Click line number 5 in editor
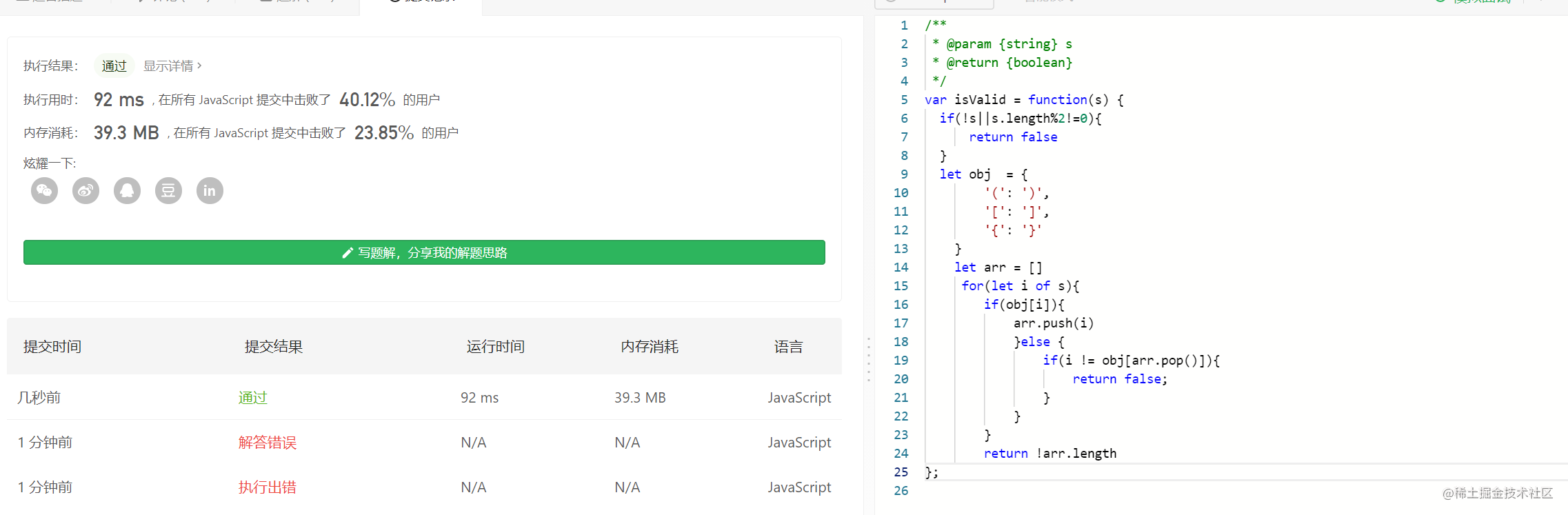Screen dimensions: 1568x515 pyautogui.click(x=904, y=100)
